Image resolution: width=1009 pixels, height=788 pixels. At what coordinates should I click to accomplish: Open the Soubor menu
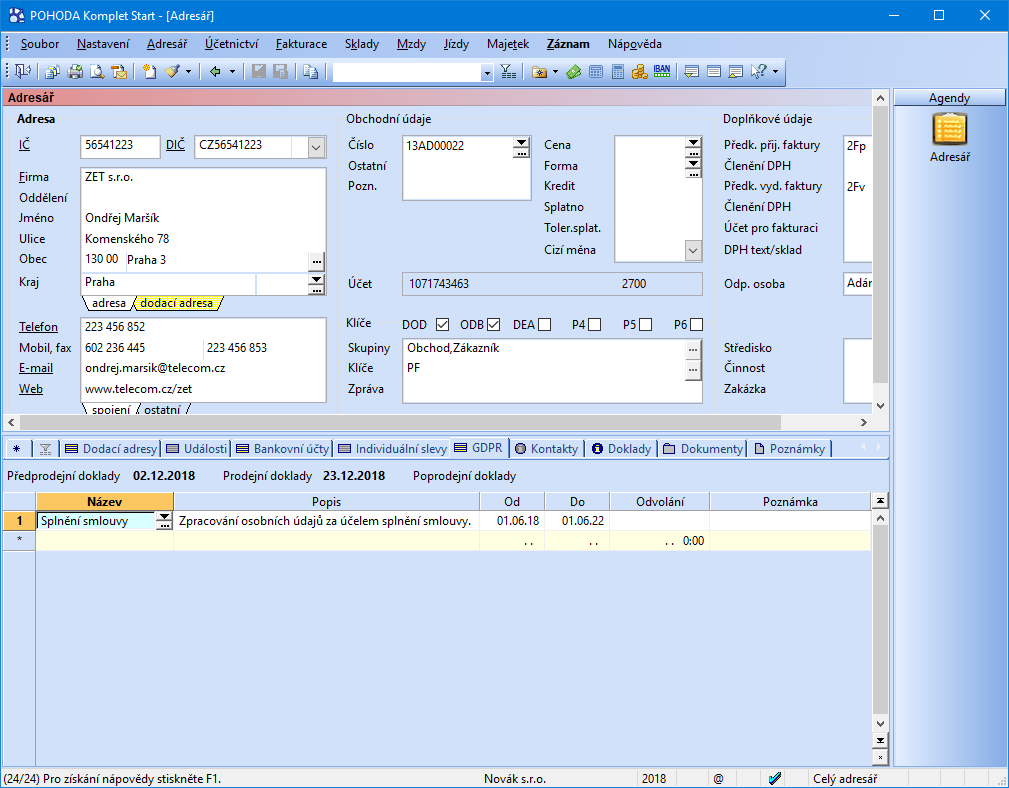(x=40, y=44)
